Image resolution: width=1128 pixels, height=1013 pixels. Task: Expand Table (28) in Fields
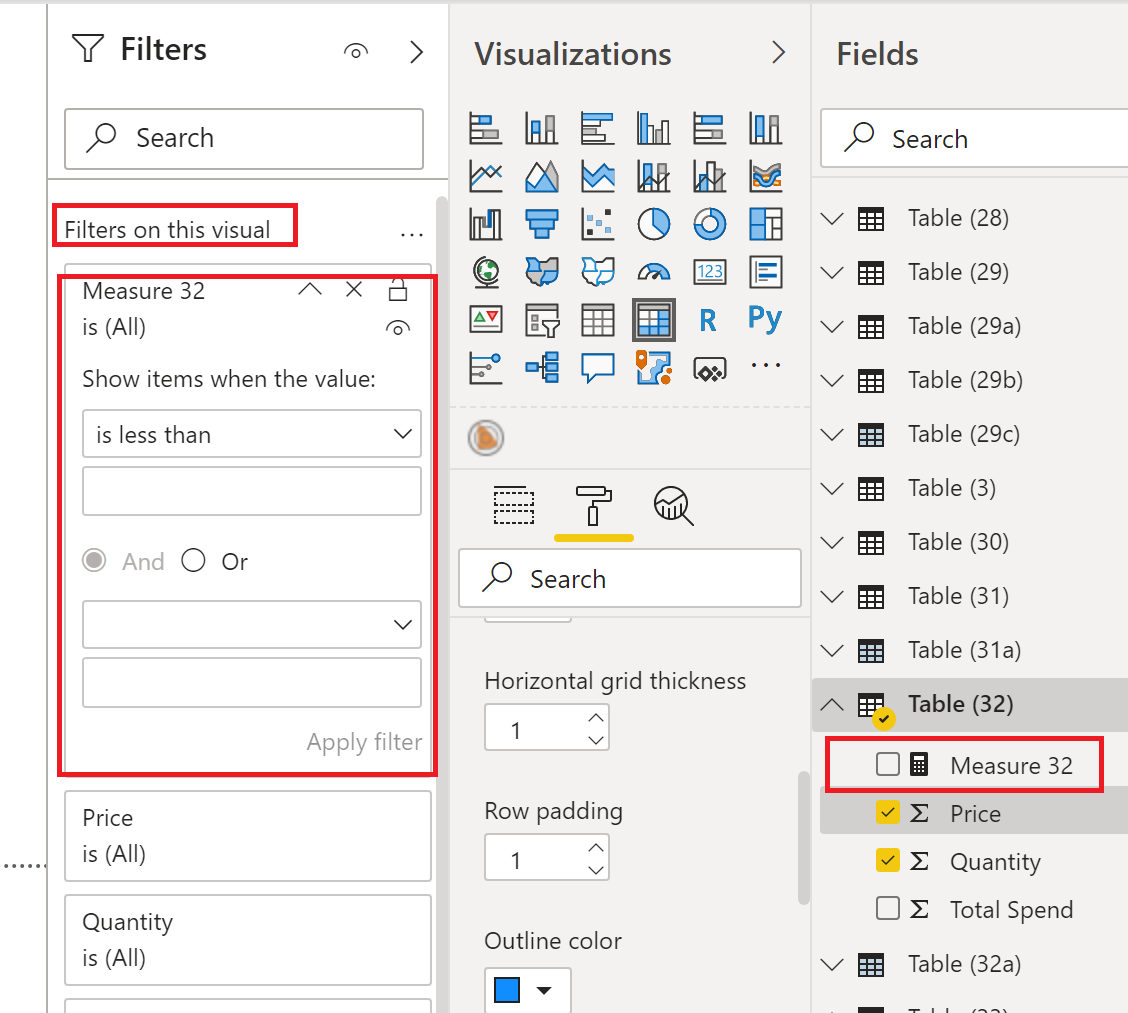coord(832,218)
